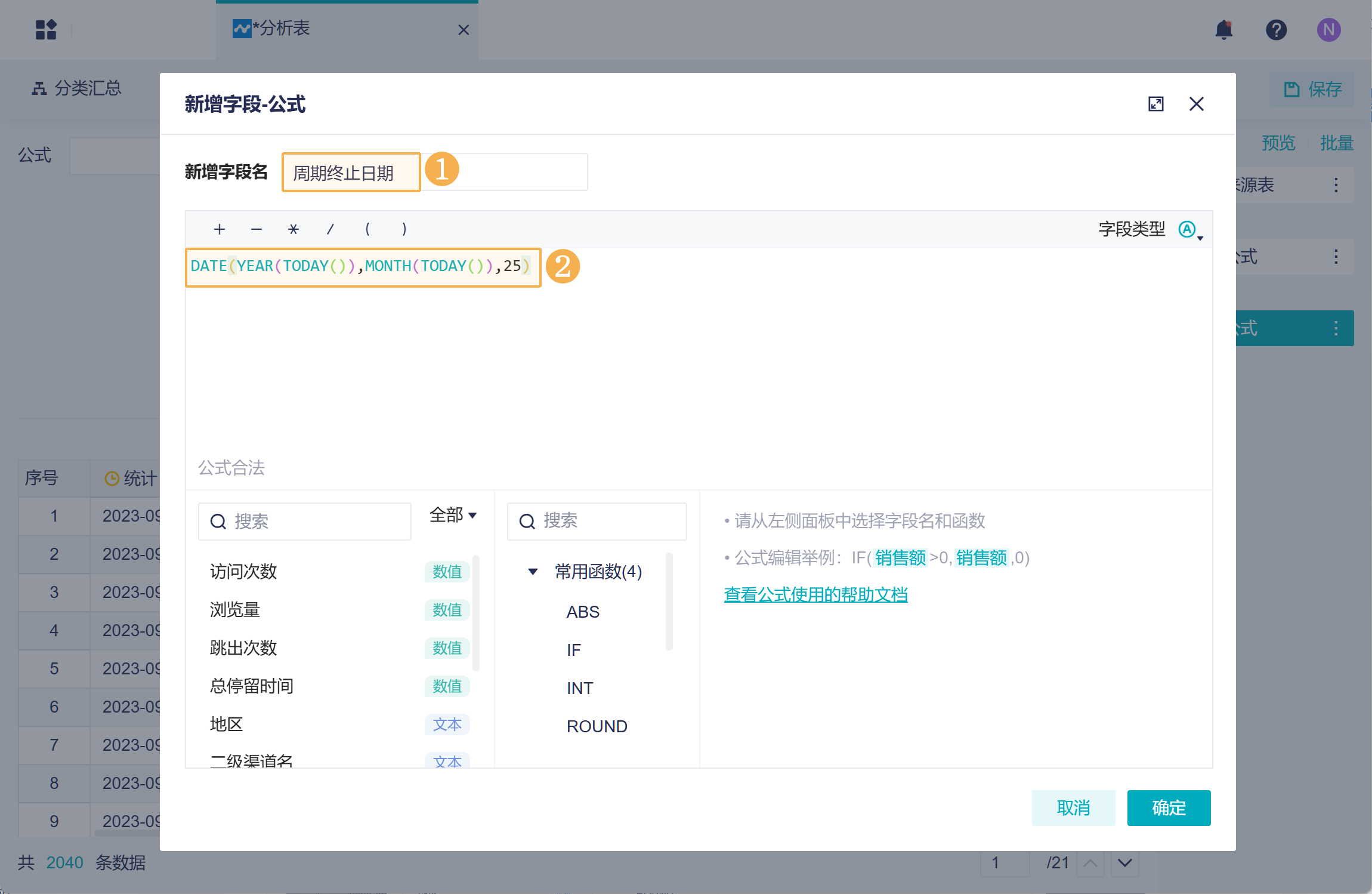The height and width of the screenshot is (894, 1372).
Task: Expand dialog to fullscreen icon
Action: coord(1155,104)
